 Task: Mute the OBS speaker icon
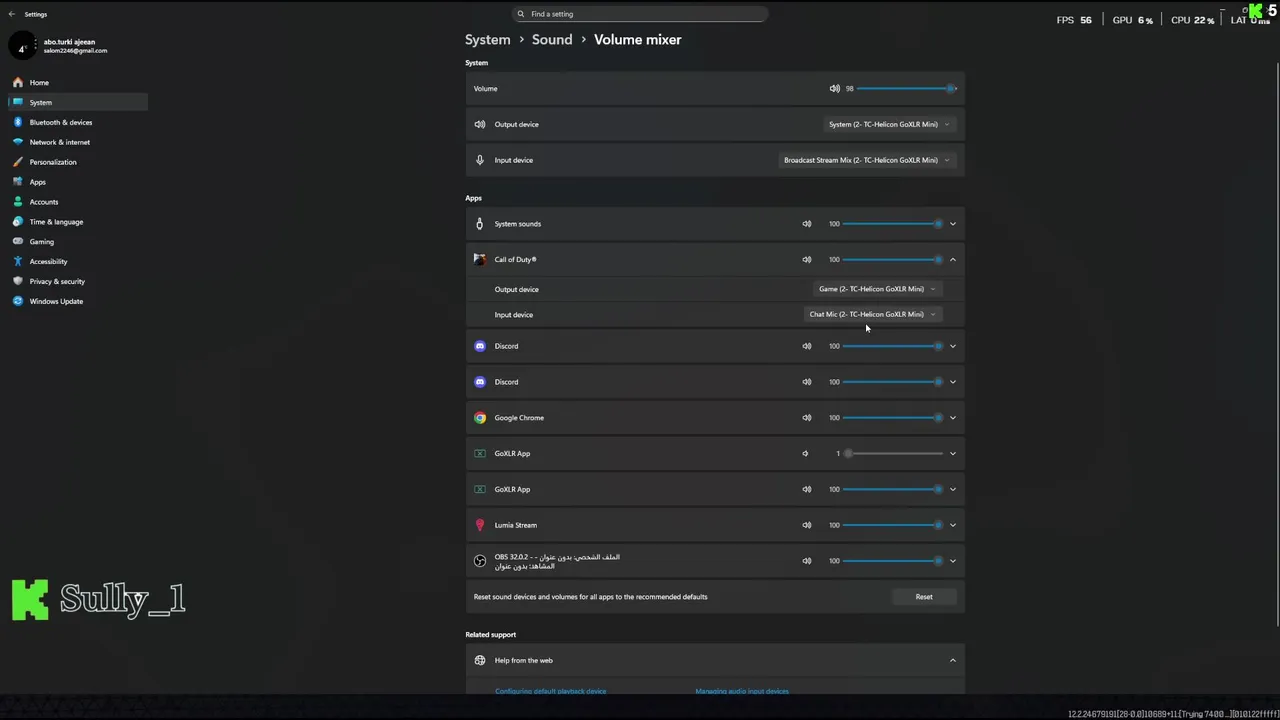click(x=807, y=561)
